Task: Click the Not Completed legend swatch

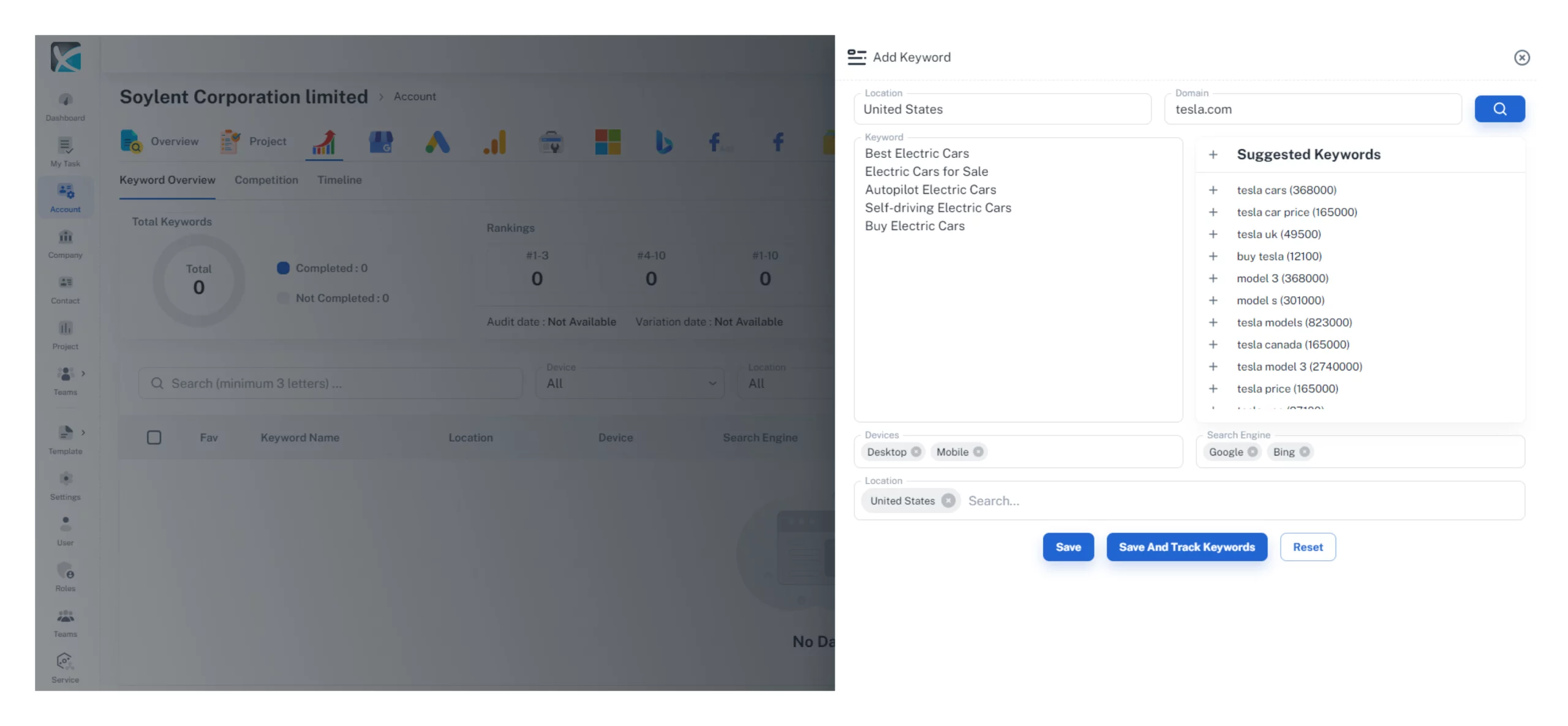Action: (283, 298)
